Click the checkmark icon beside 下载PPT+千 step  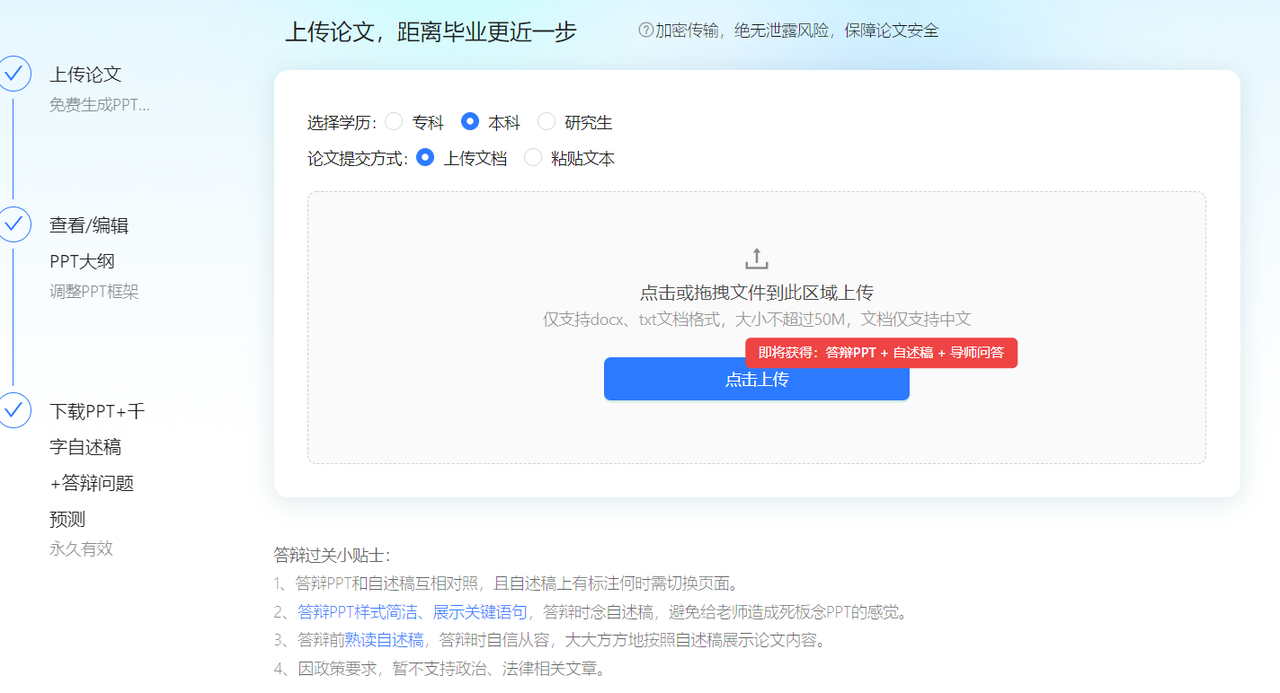[x=14, y=410]
